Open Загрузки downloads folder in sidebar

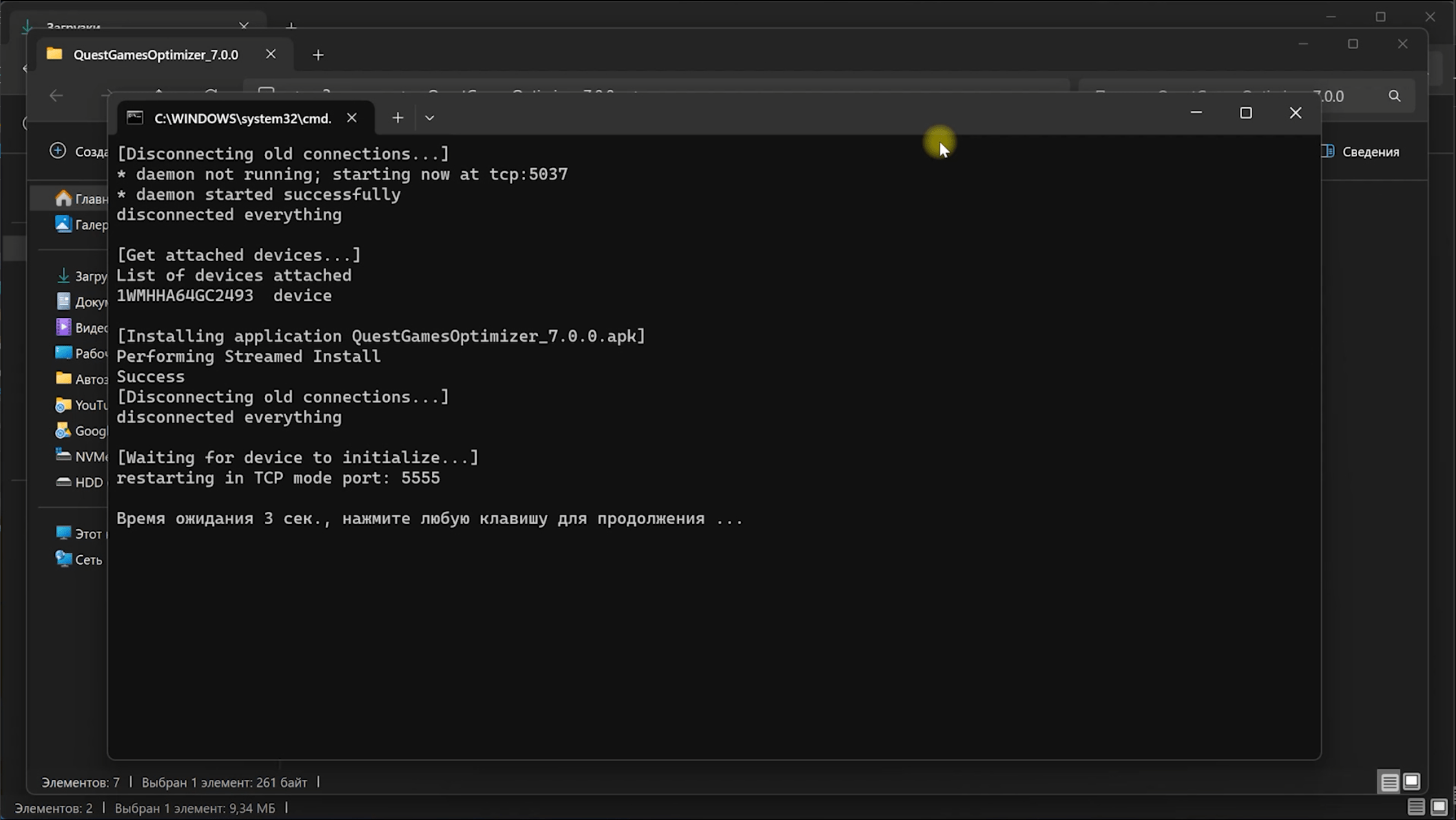(x=82, y=277)
